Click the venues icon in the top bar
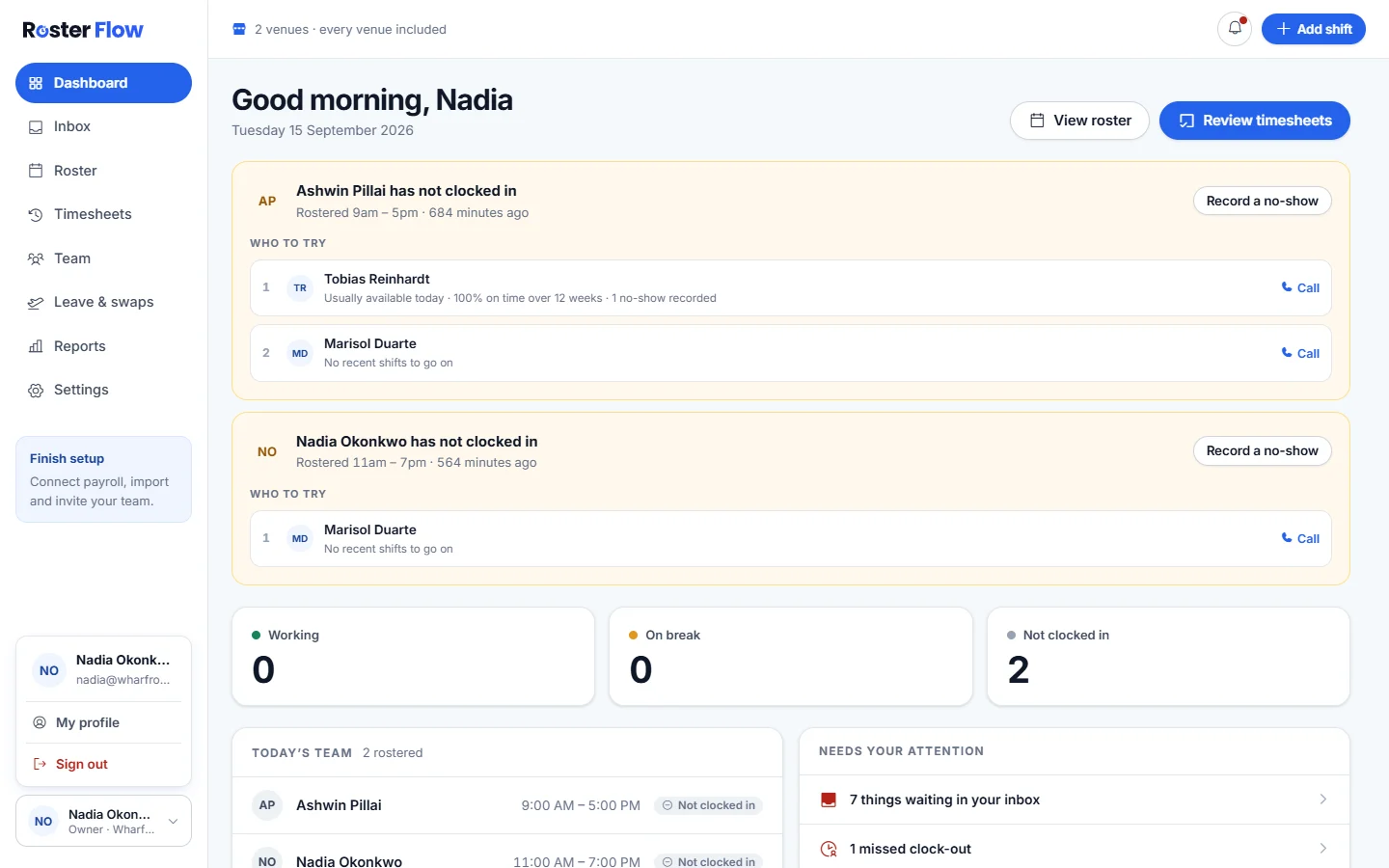Image resolution: width=1389 pixels, height=868 pixels. pos(239,29)
